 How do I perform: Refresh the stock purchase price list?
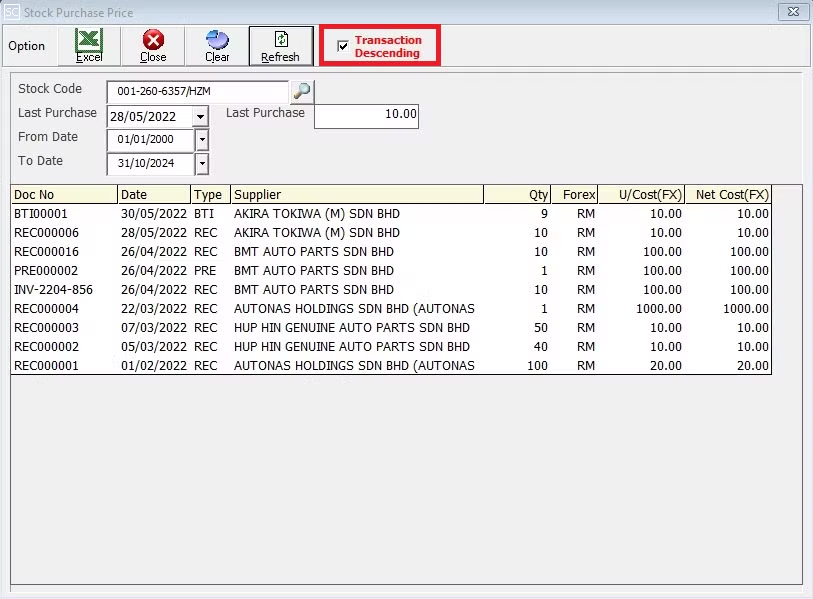click(281, 46)
